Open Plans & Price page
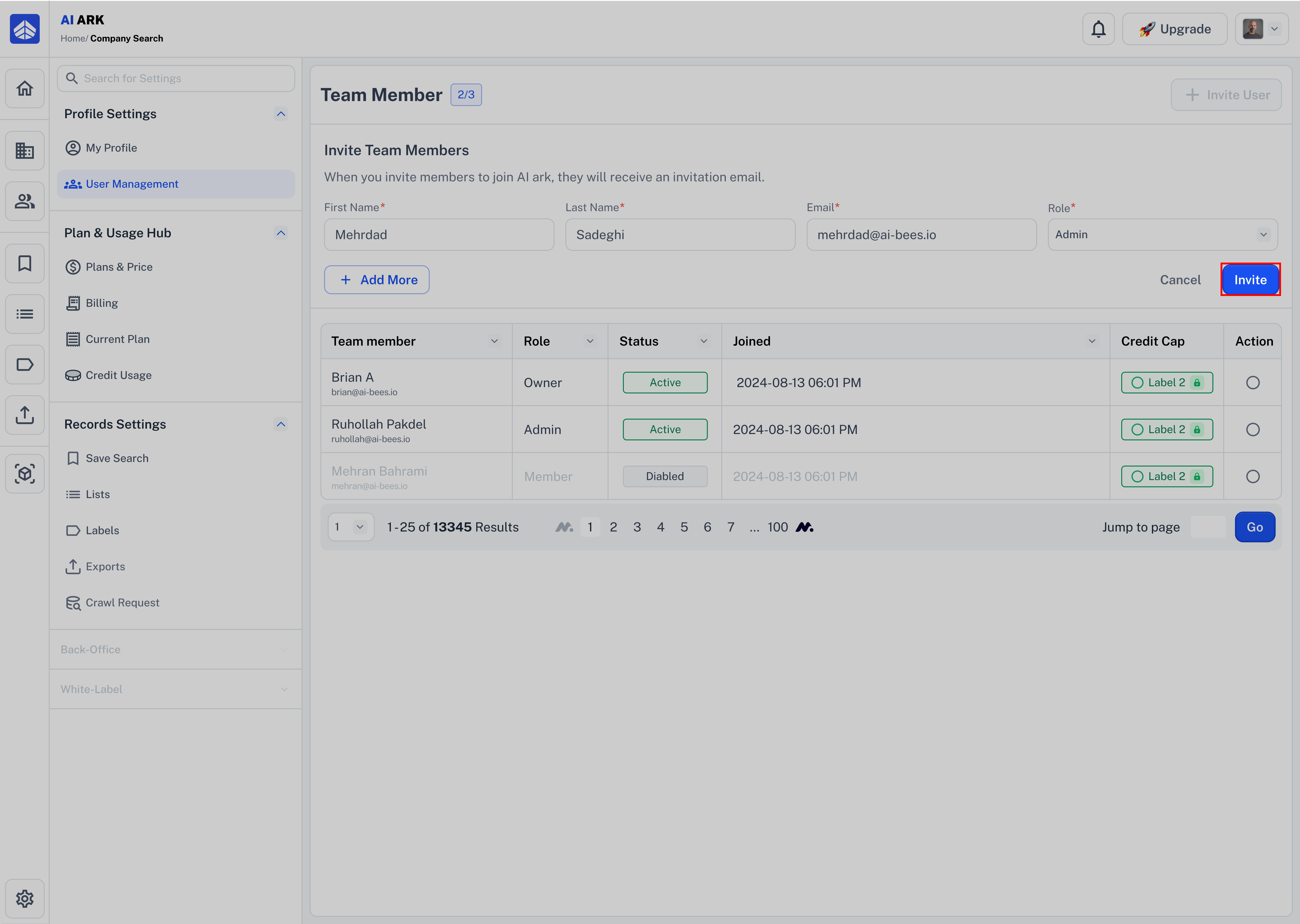 point(176,267)
